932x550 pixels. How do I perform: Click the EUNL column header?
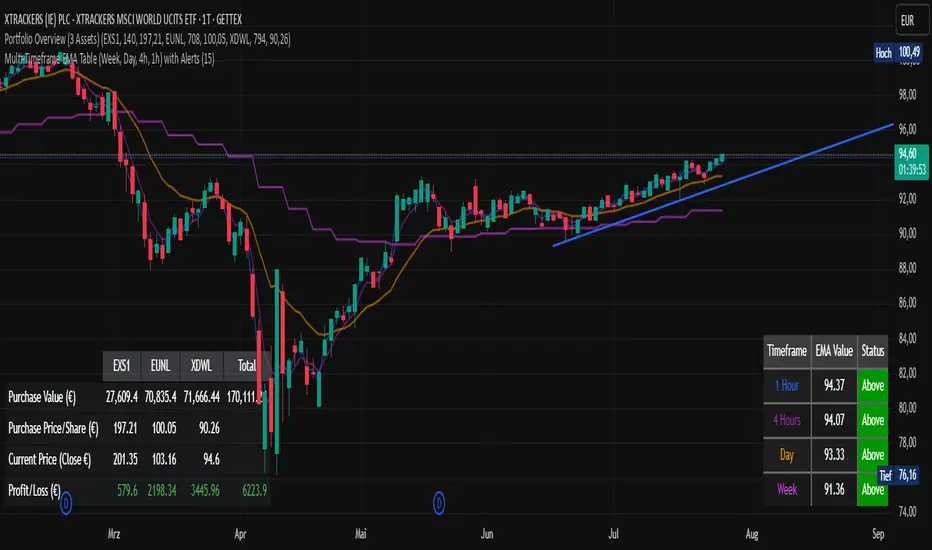(x=160, y=366)
